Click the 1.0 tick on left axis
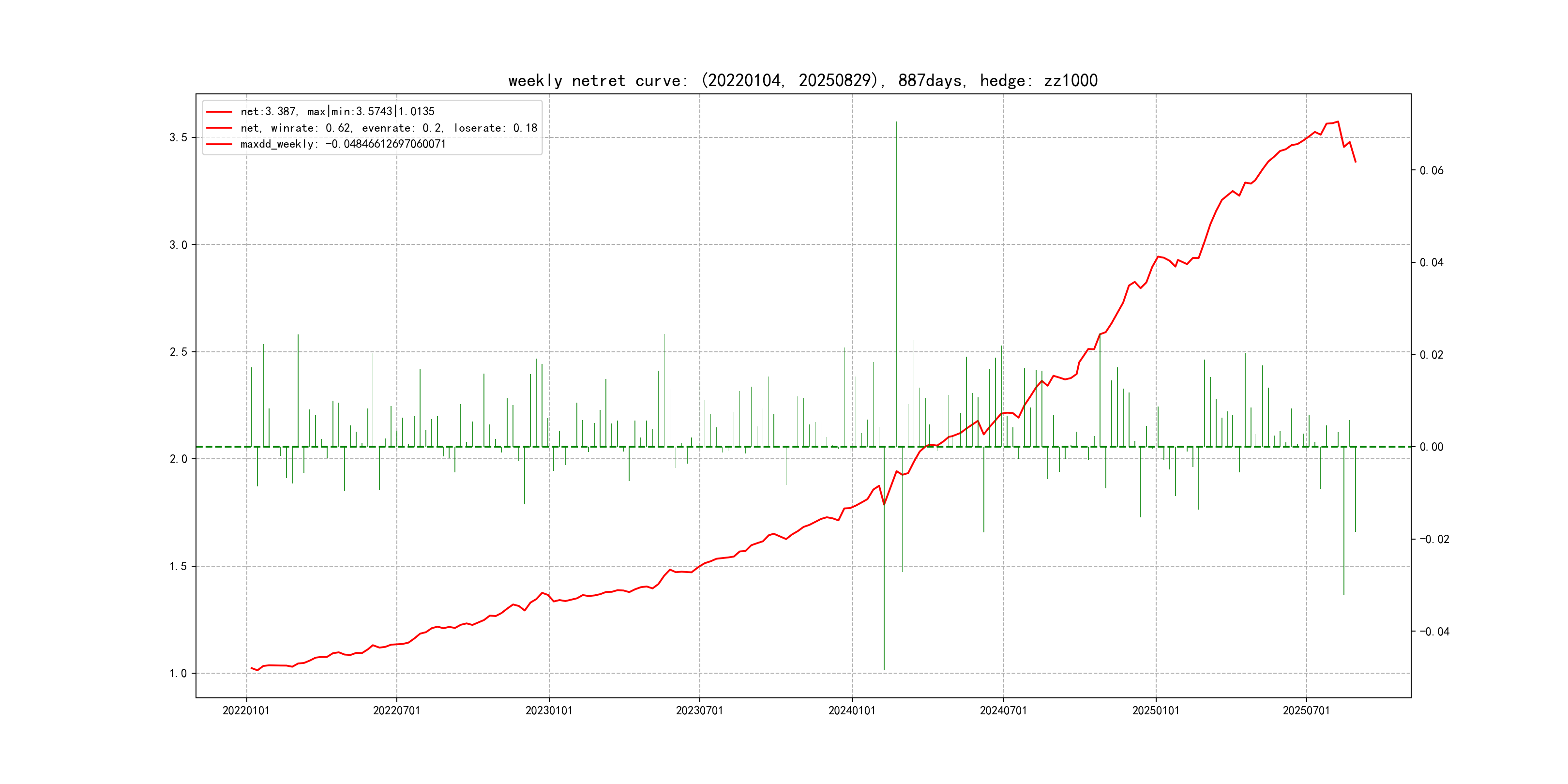This screenshot has width=1568, height=784. 178,673
